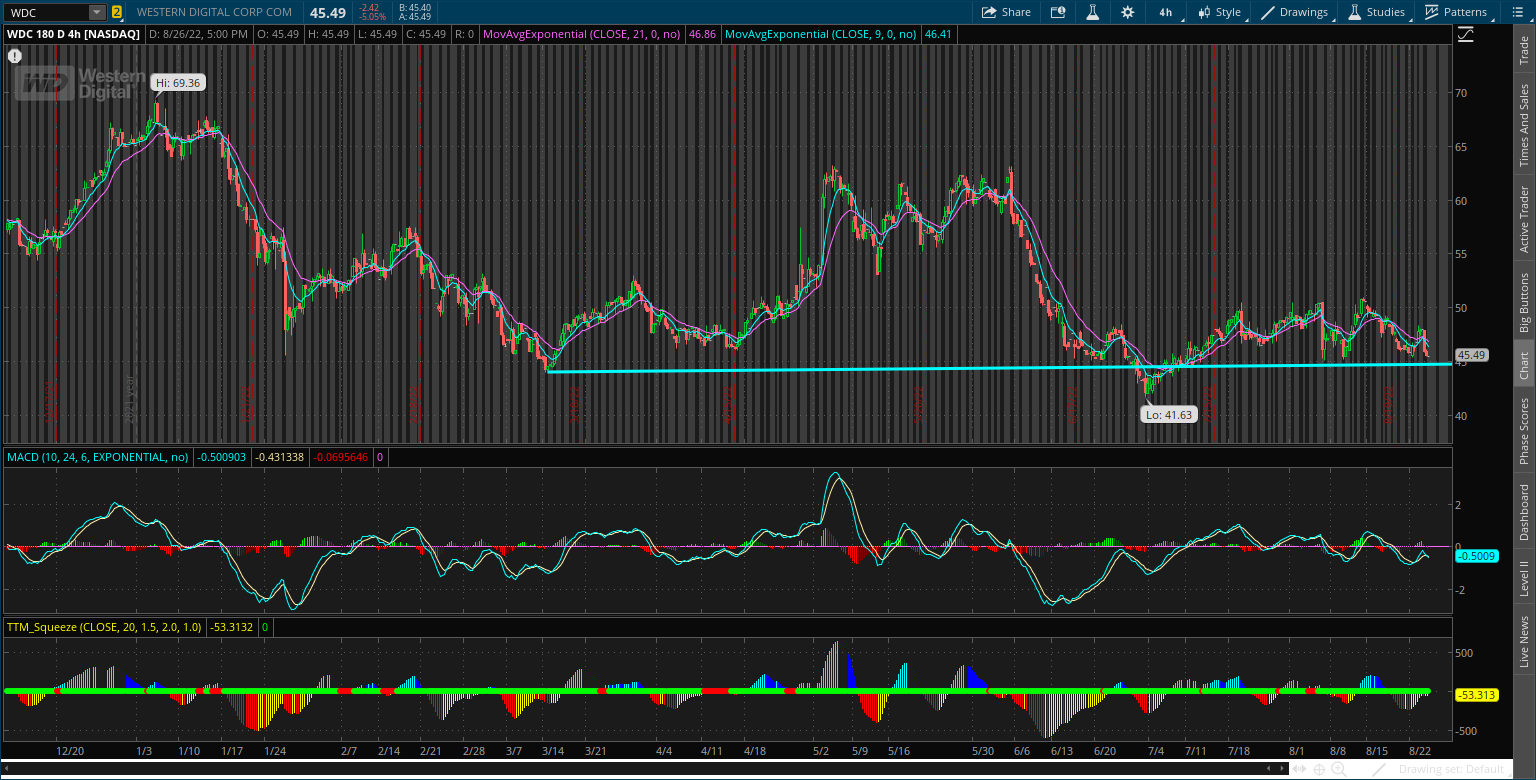Viewport: 1536px width, 780px height.
Task: Click the -53.3132 TTM squeeze value
Action: pyautogui.click(x=232, y=627)
